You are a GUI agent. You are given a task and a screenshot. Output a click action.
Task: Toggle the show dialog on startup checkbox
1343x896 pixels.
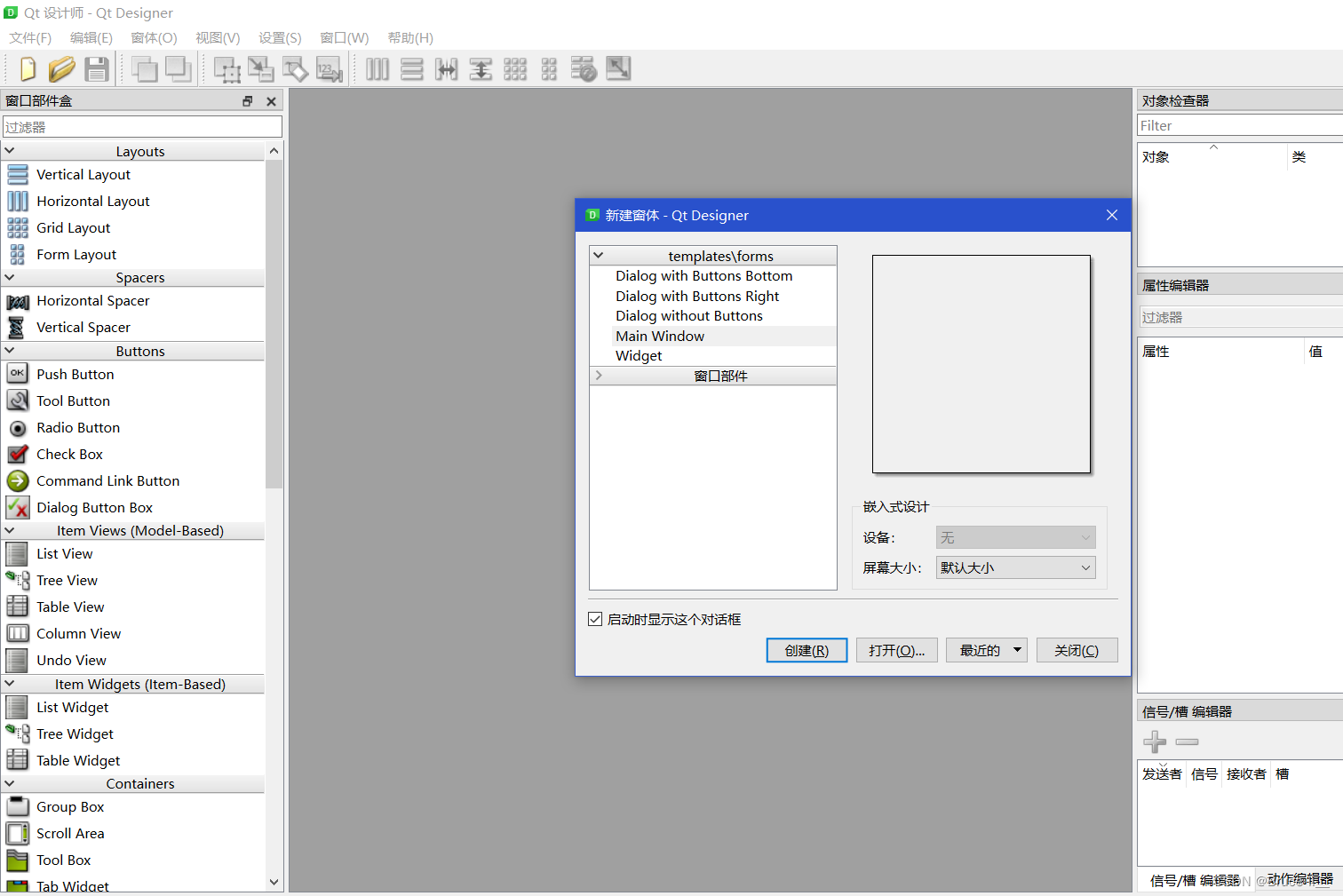[595, 619]
